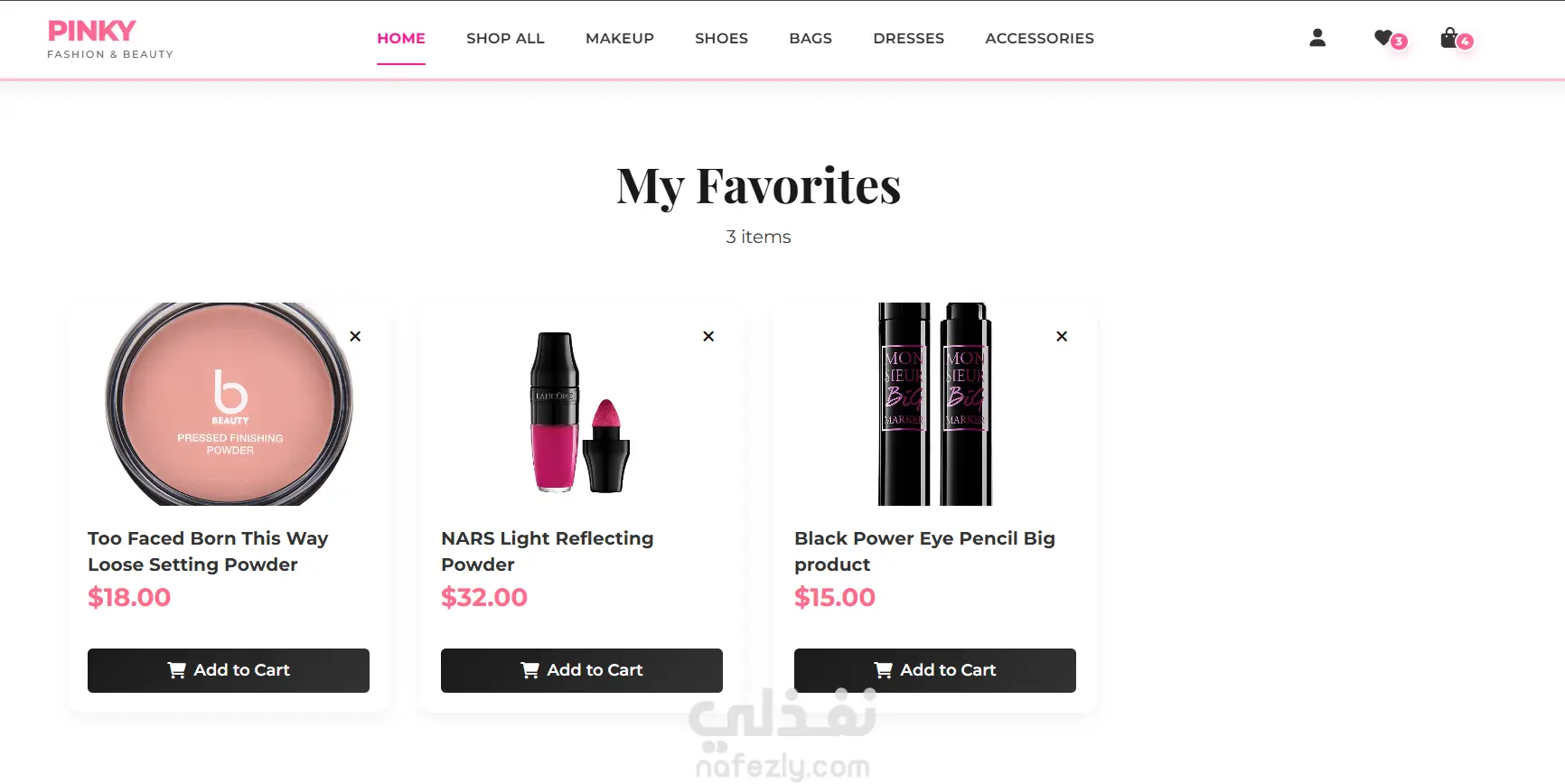Go to the HOME menu item
1565x784 pixels.
tap(401, 38)
